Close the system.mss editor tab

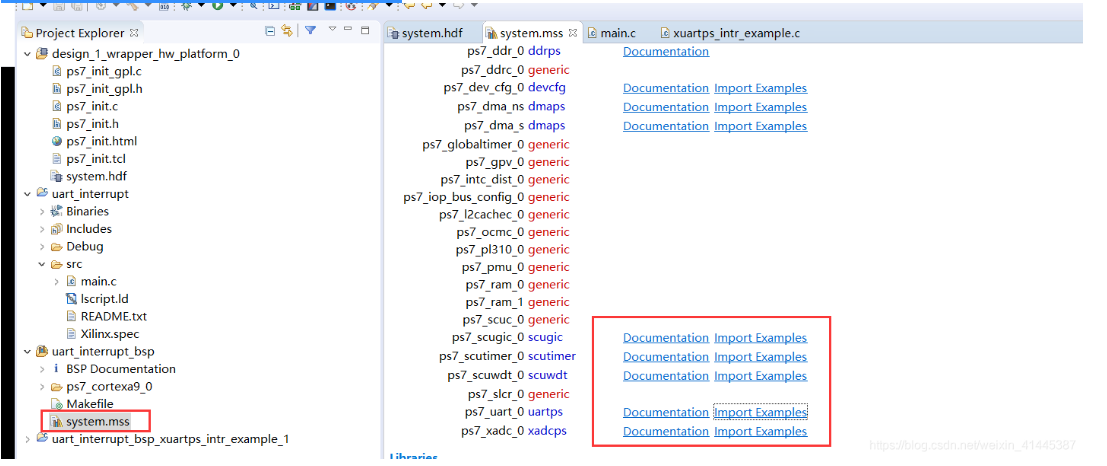tap(574, 33)
